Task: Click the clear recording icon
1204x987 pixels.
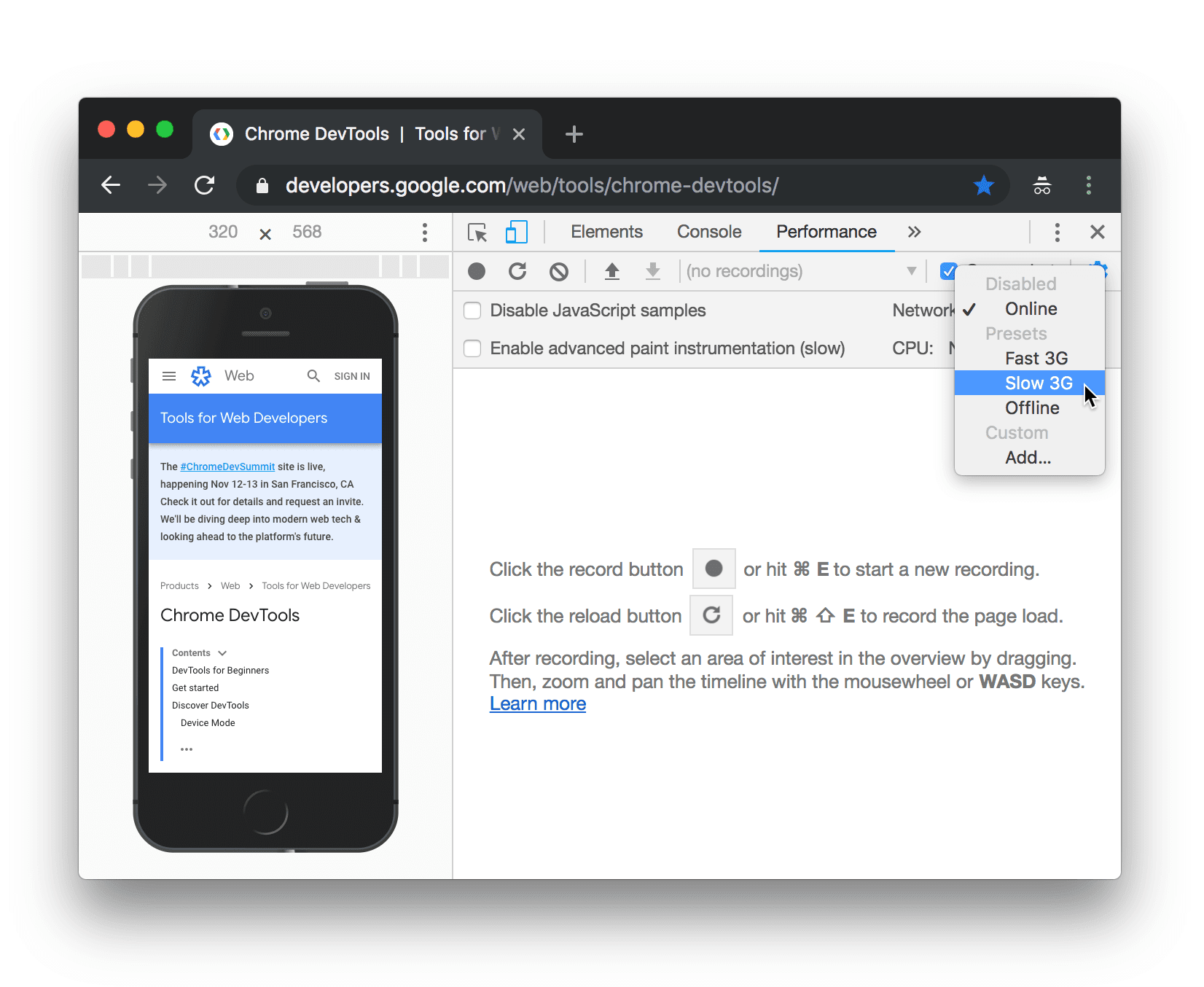Action: [559, 272]
